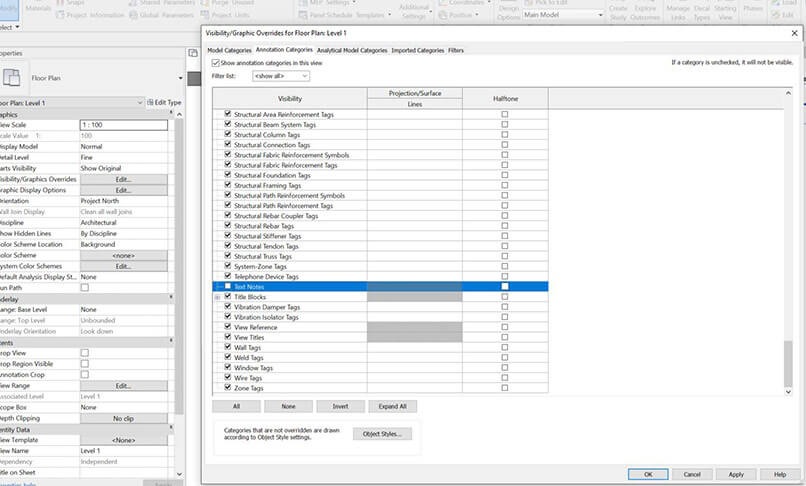Collapse the Underlay section in Properties
This screenshot has height=486, width=806.
pos(171,298)
